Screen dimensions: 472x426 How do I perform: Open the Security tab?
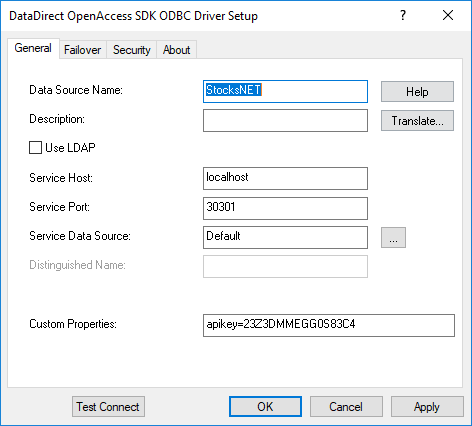click(132, 50)
